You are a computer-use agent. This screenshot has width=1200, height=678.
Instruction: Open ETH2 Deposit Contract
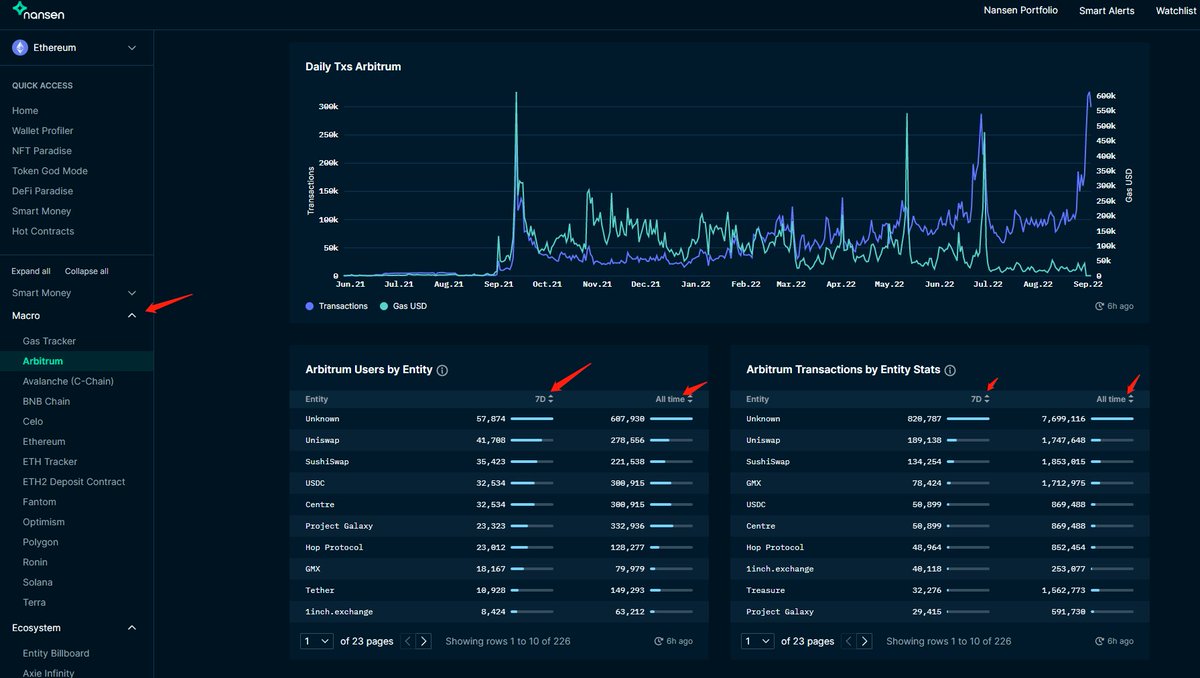pos(74,482)
